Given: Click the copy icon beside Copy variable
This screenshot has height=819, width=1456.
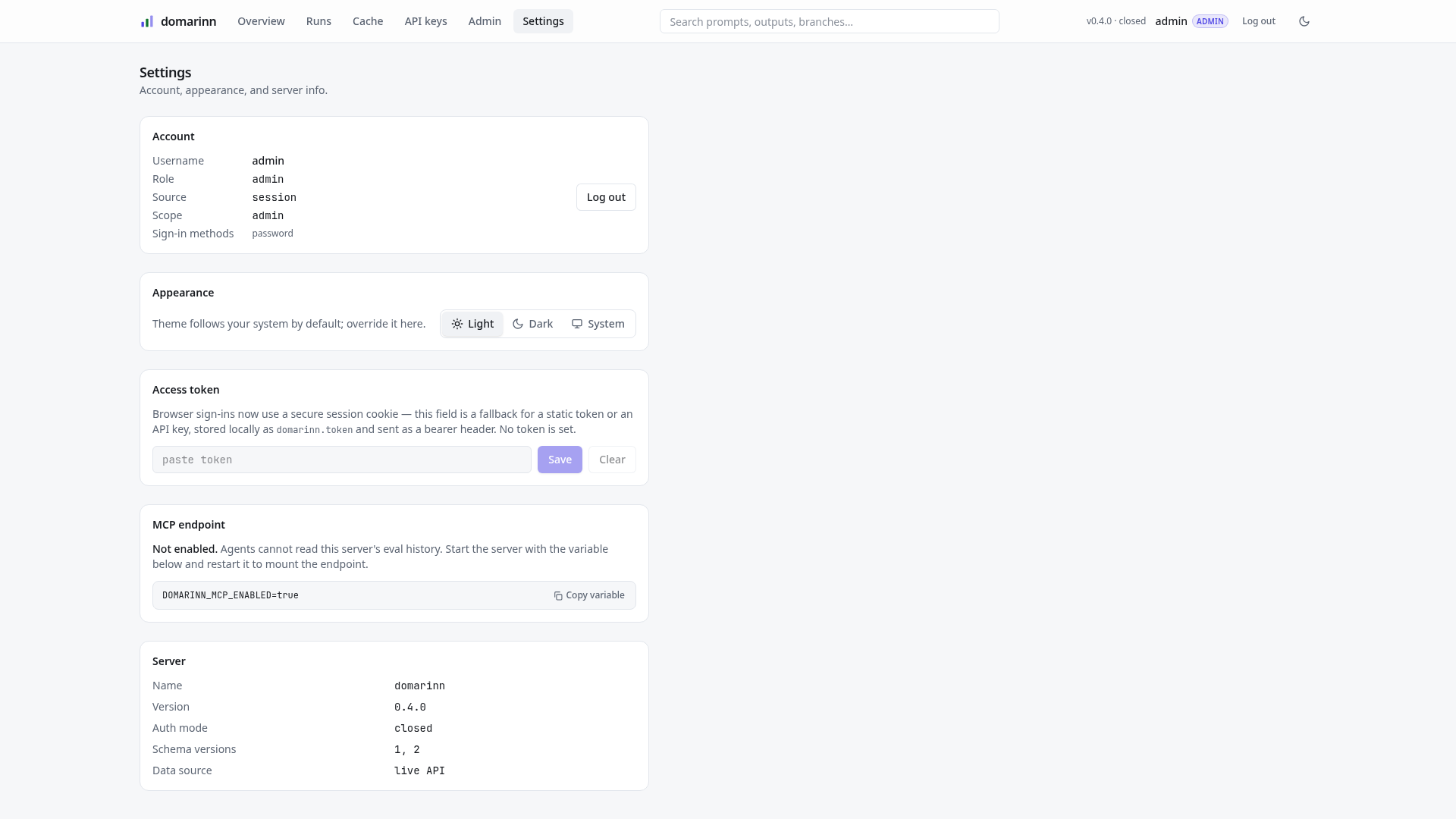Looking at the screenshot, I should 558,596.
